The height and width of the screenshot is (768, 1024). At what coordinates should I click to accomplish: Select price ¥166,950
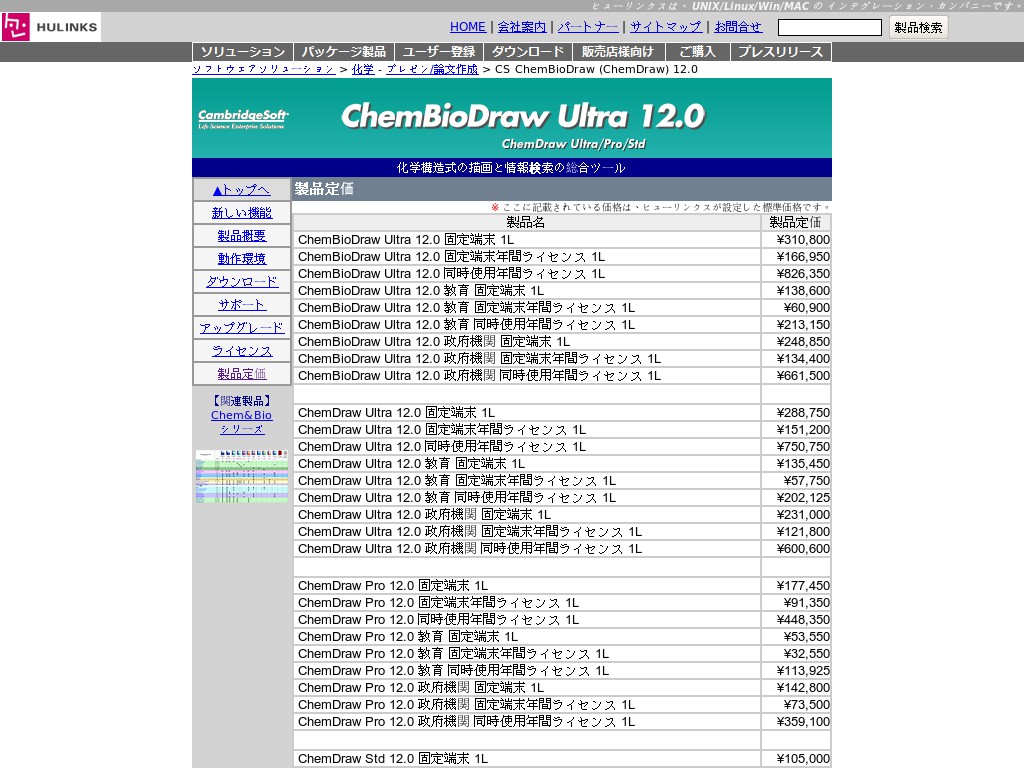tap(803, 257)
